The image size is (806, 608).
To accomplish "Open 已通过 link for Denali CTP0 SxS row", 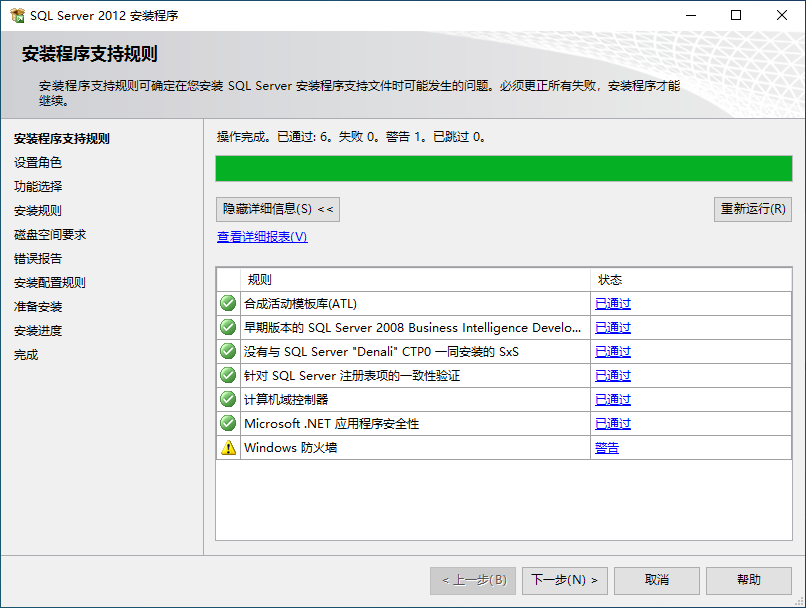I will 613,352.
